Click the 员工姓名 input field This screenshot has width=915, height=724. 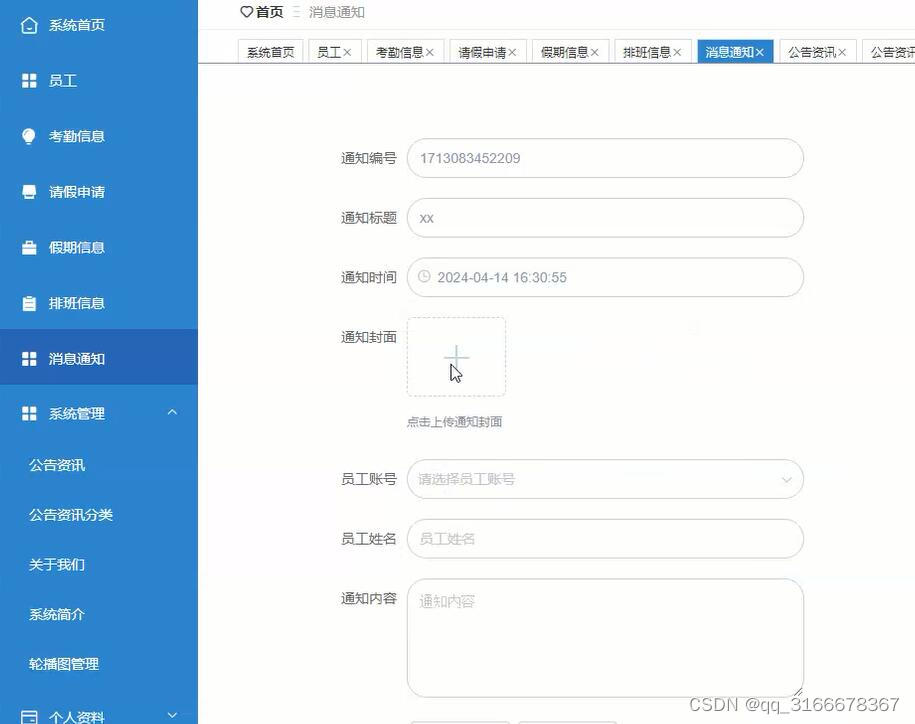(x=605, y=538)
